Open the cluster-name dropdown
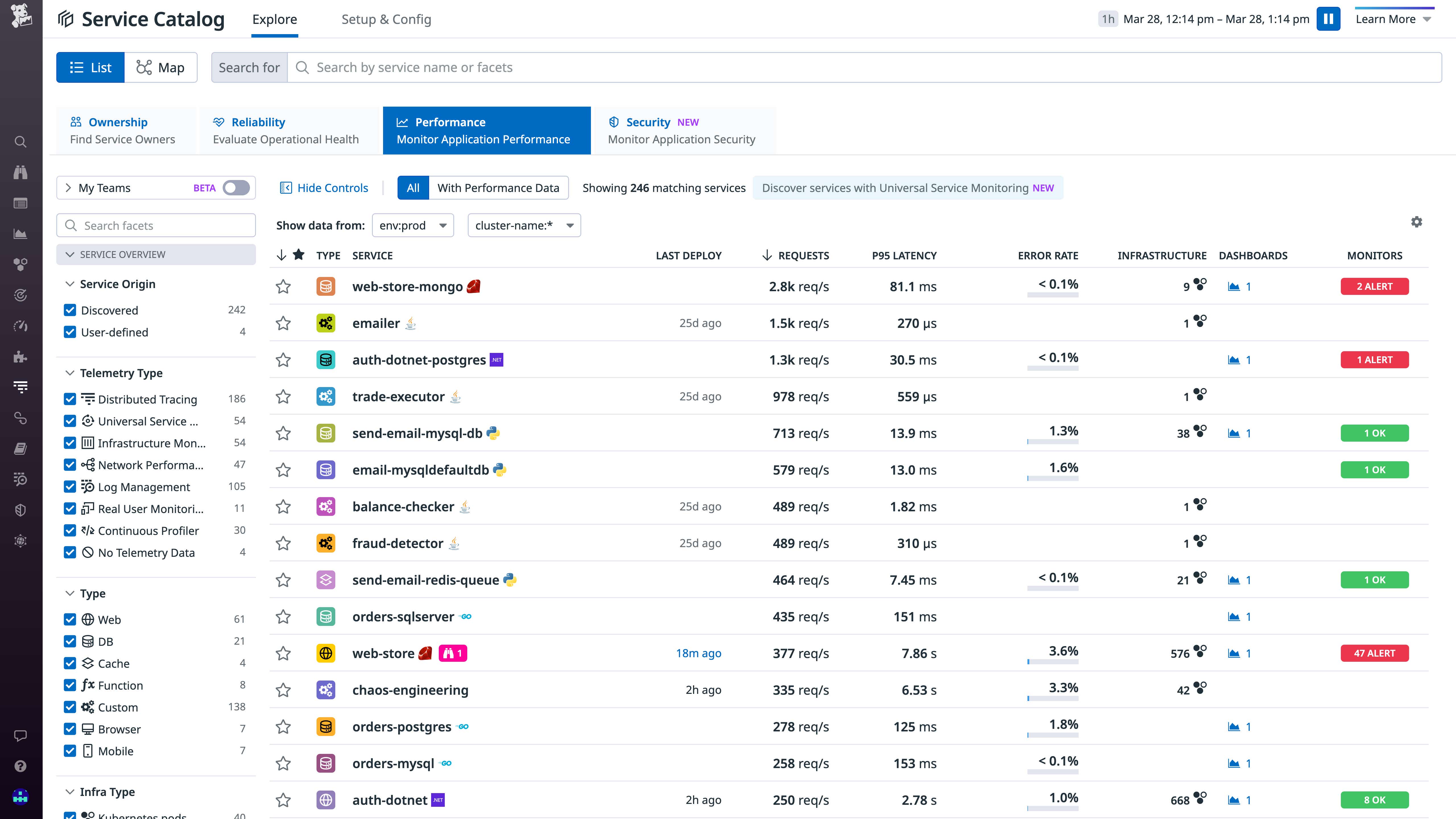This screenshot has width=1456, height=819. tap(523, 225)
